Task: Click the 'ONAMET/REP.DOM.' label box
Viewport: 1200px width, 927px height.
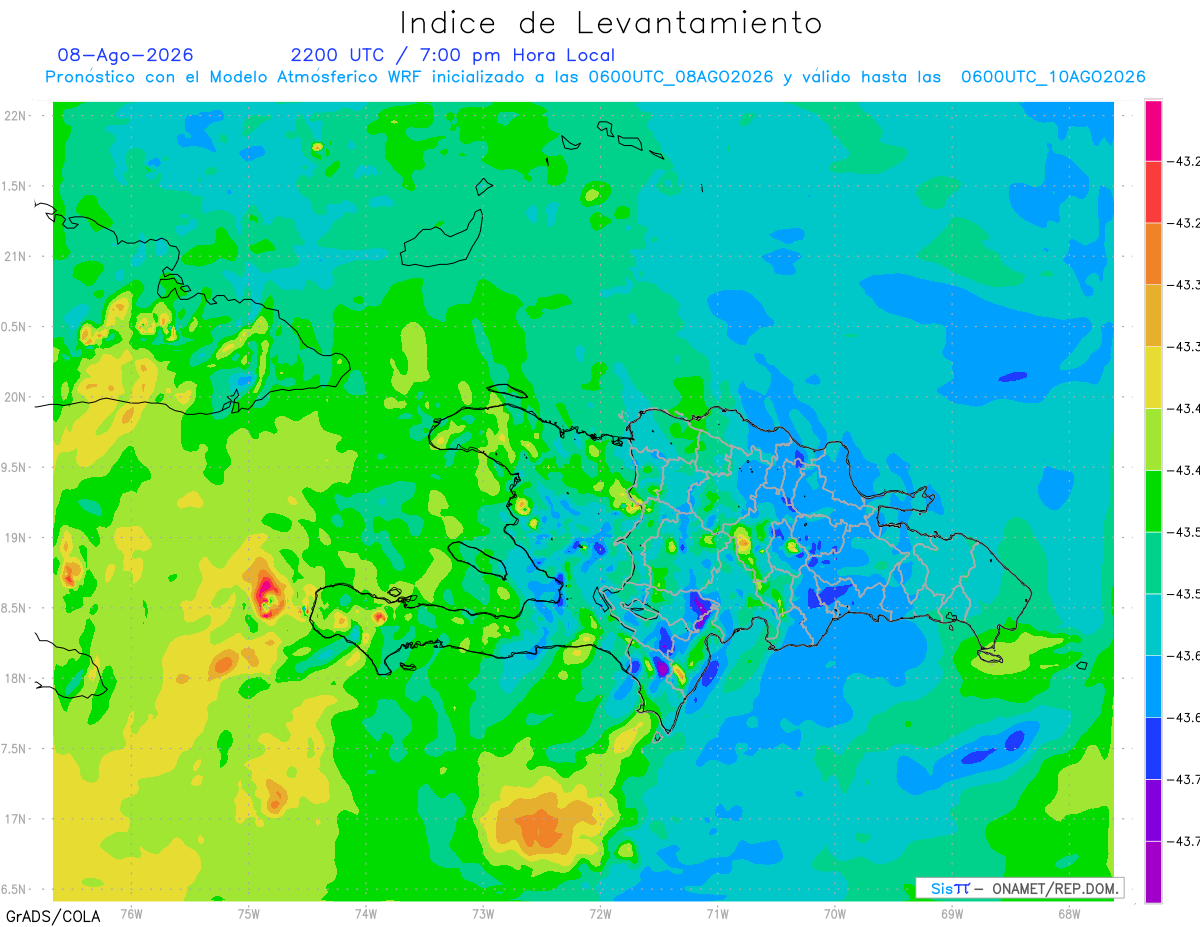Action: (1019, 888)
